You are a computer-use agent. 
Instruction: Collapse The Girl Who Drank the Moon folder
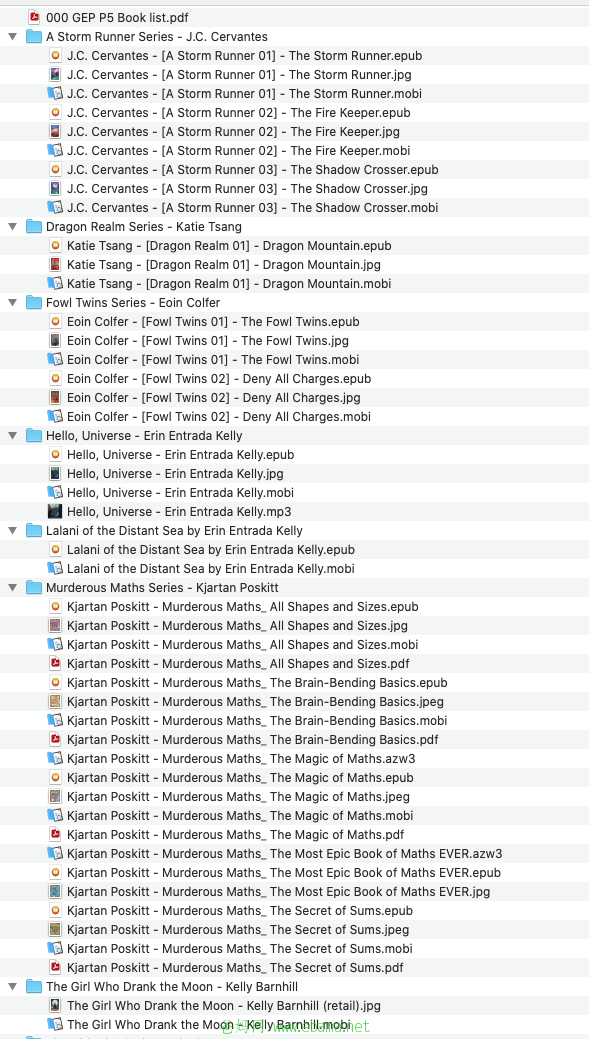coord(12,987)
